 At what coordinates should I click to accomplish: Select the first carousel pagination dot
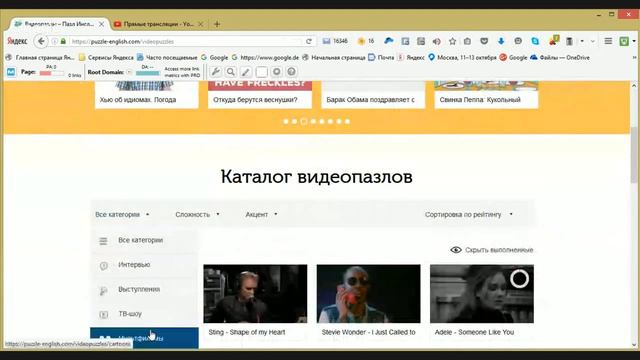pyautogui.click(x=286, y=121)
